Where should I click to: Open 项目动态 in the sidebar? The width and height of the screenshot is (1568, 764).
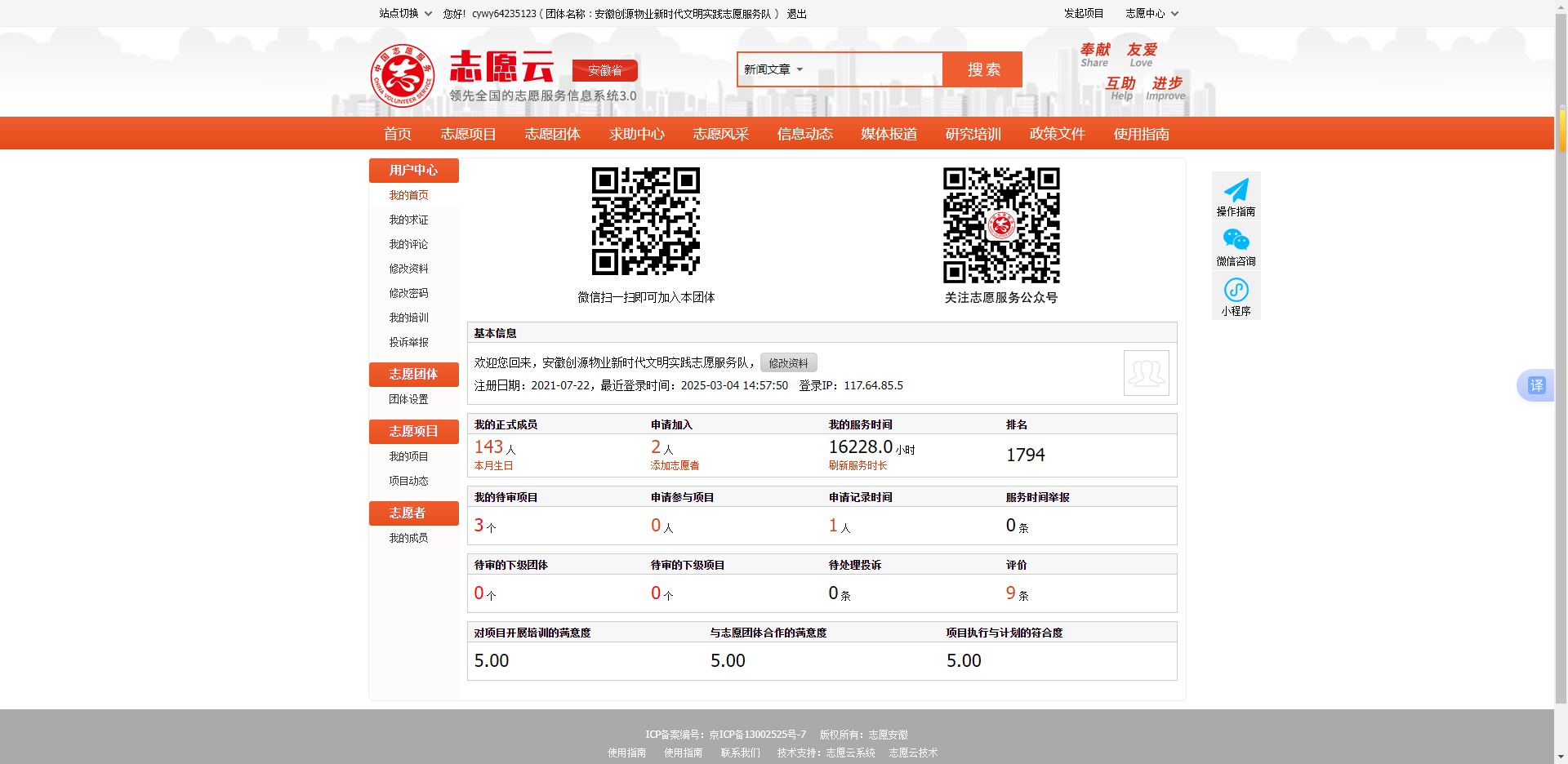tap(408, 481)
